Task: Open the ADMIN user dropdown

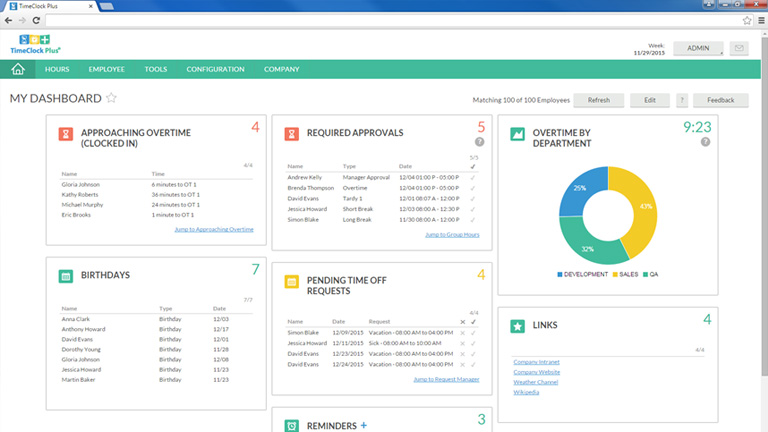Action: point(698,48)
